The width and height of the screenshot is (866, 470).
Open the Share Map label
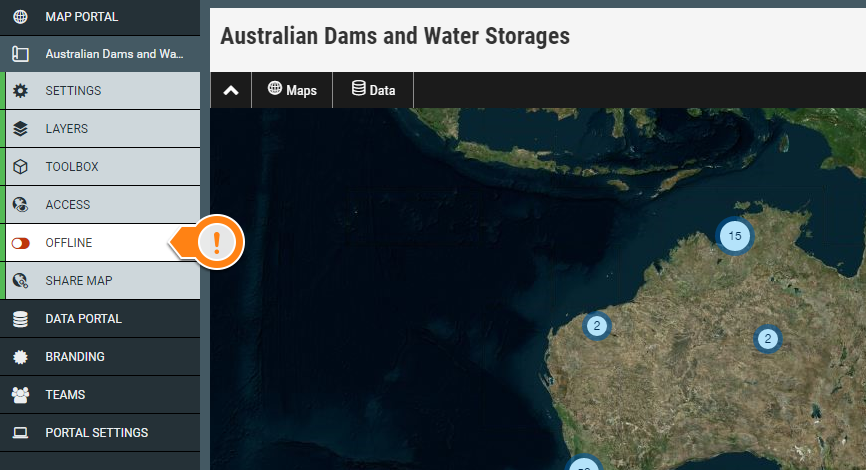click(x=79, y=281)
